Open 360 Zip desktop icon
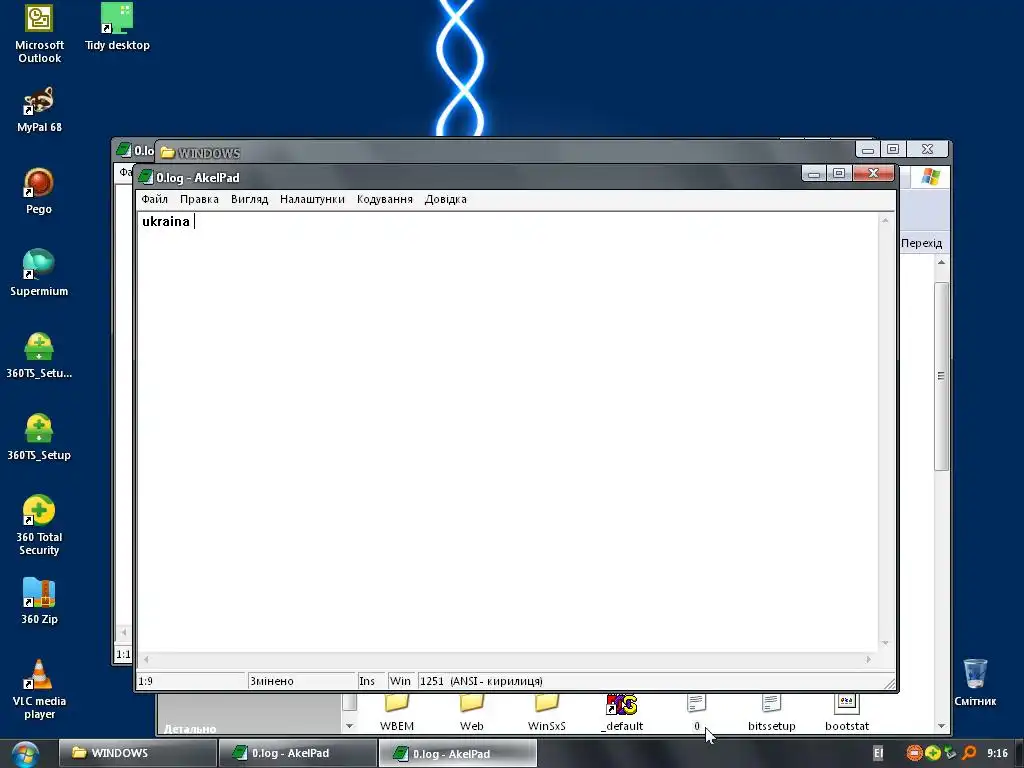Viewport: 1024px width, 768px height. (x=39, y=601)
